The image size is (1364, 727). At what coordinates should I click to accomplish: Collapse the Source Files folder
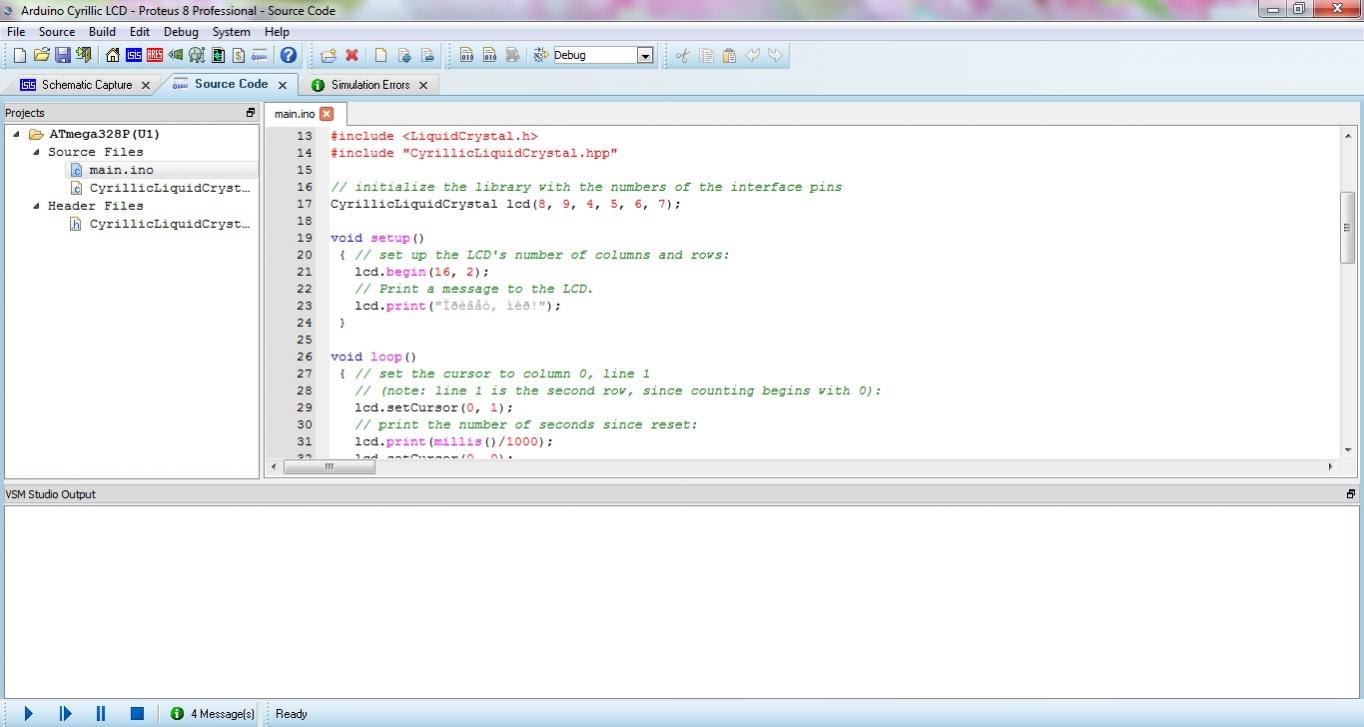37,152
